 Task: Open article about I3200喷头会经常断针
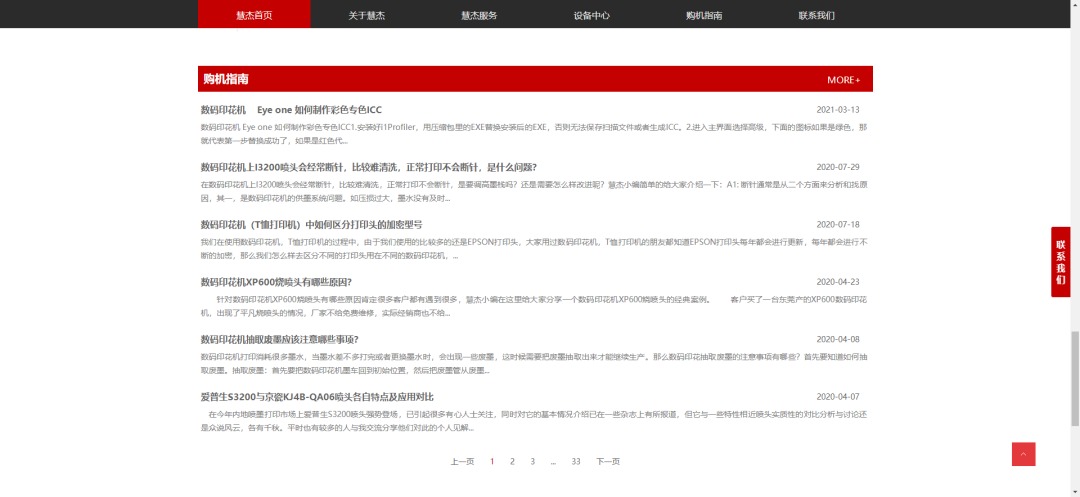pos(368,167)
